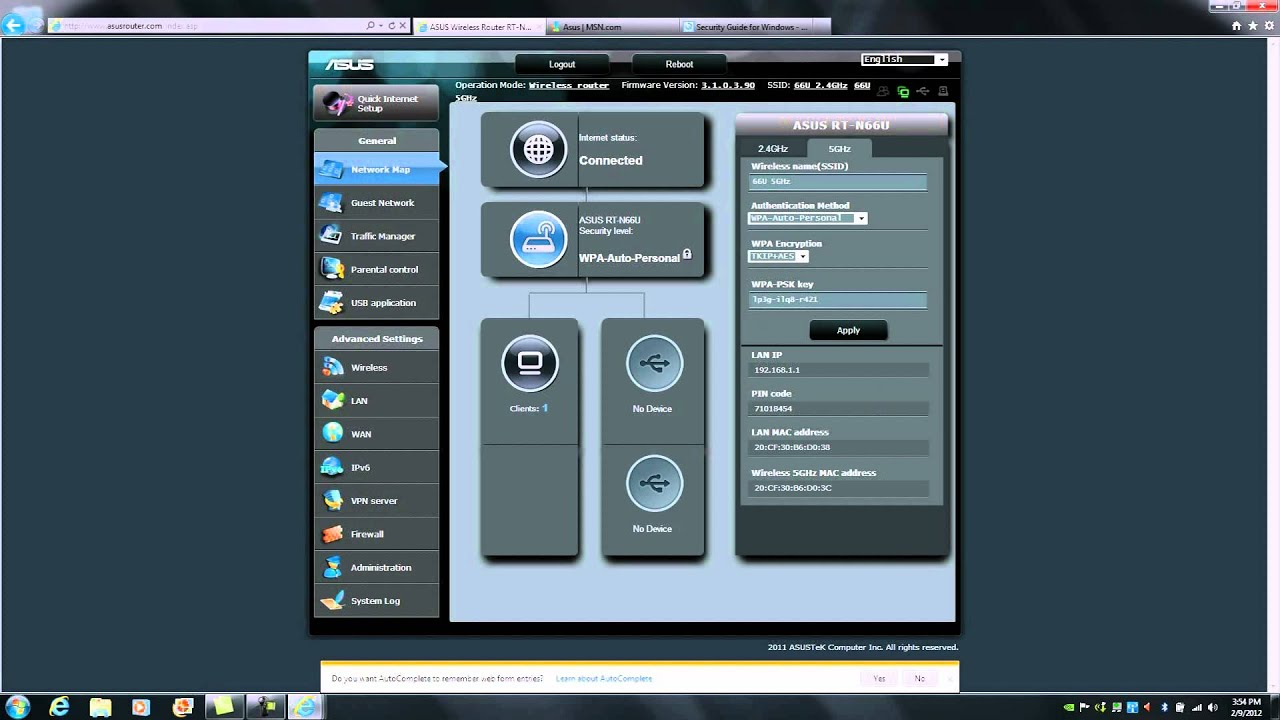The width and height of the screenshot is (1280, 720).
Task: Switch to the 2.4GHz tab
Action: pyautogui.click(x=773, y=148)
